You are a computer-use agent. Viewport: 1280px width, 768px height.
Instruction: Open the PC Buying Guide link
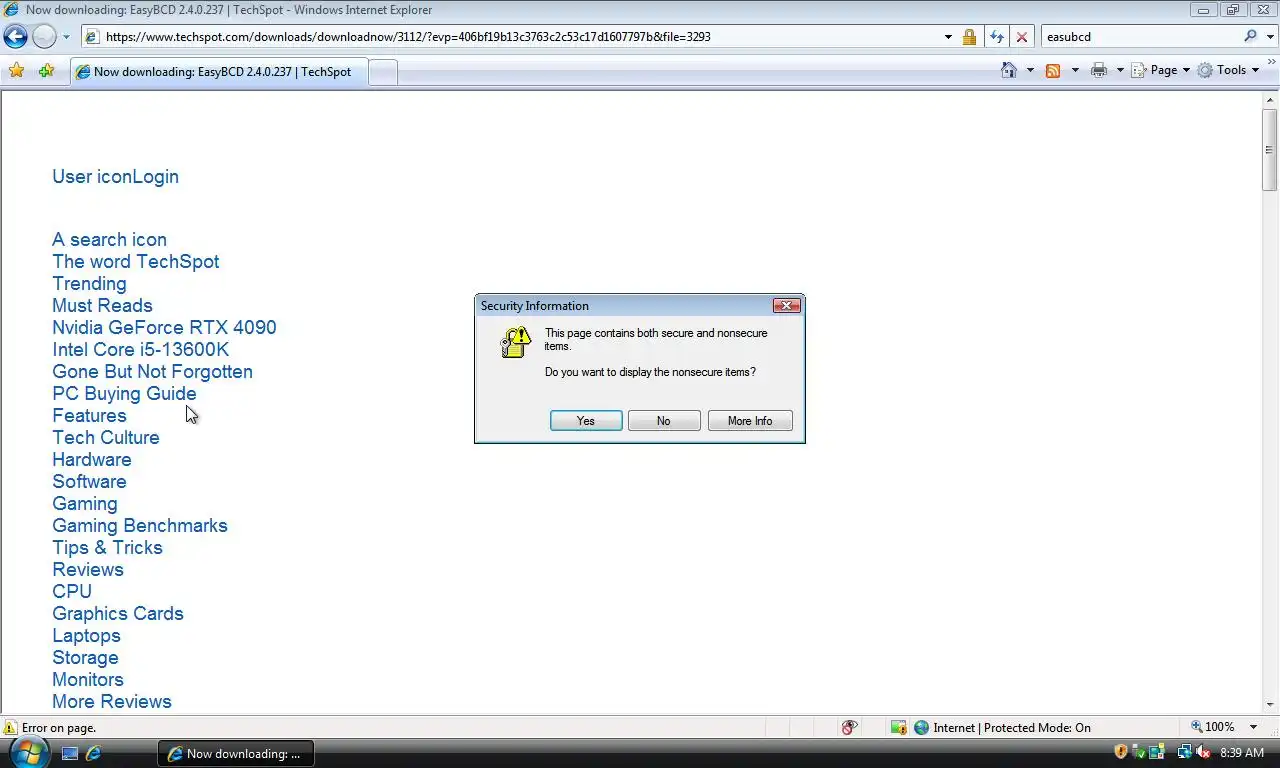[x=125, y=394]
